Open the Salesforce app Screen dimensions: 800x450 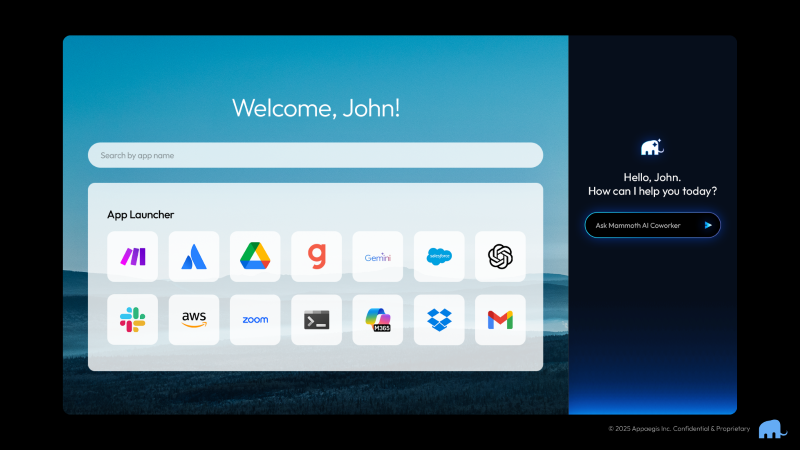[439, 257]
